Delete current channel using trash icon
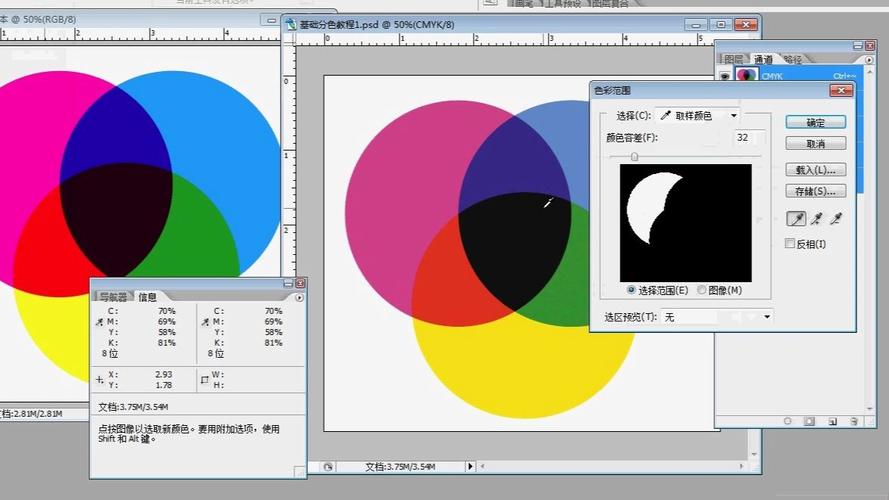This screenshot has width=889, height=500. (854, 421)
